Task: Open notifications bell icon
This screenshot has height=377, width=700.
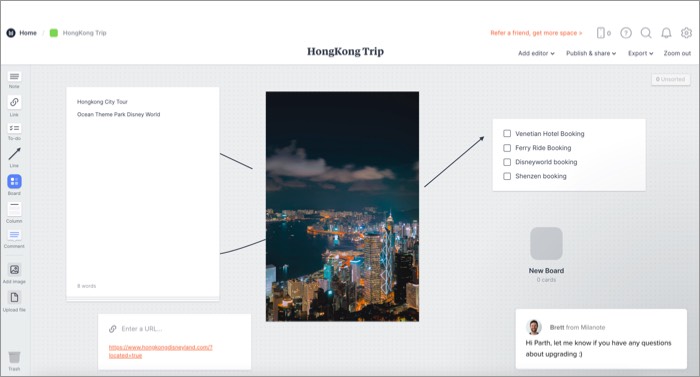Action: (x=666, y=33)
